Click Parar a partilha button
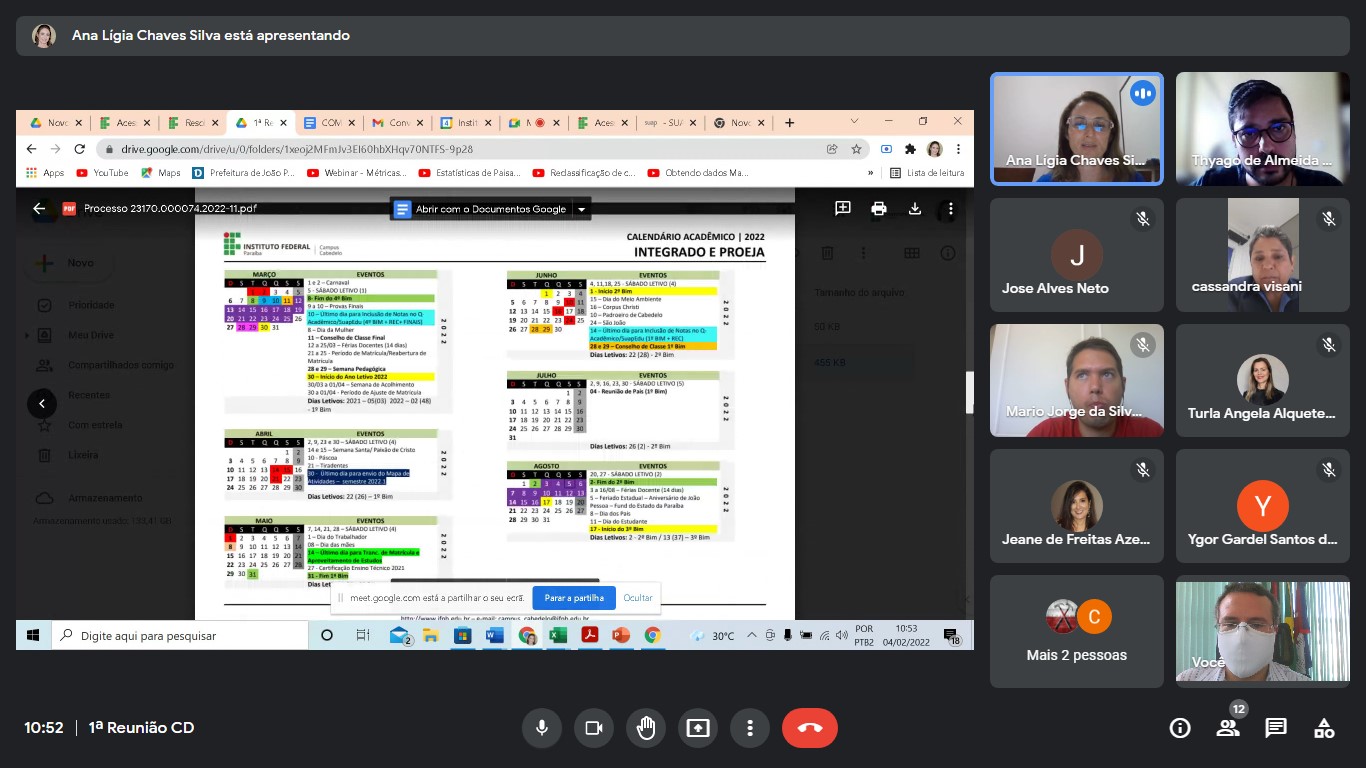This screenshot has height=768, width=1366. [x=574, y=598]
